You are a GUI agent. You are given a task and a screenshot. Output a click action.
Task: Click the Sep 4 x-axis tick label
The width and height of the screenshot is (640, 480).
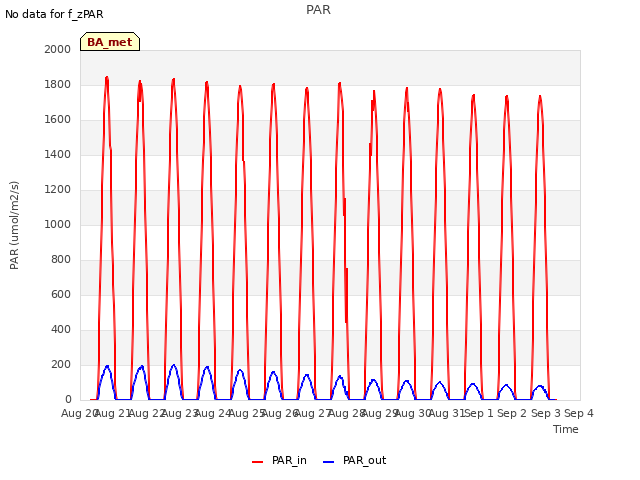(579, 413)
